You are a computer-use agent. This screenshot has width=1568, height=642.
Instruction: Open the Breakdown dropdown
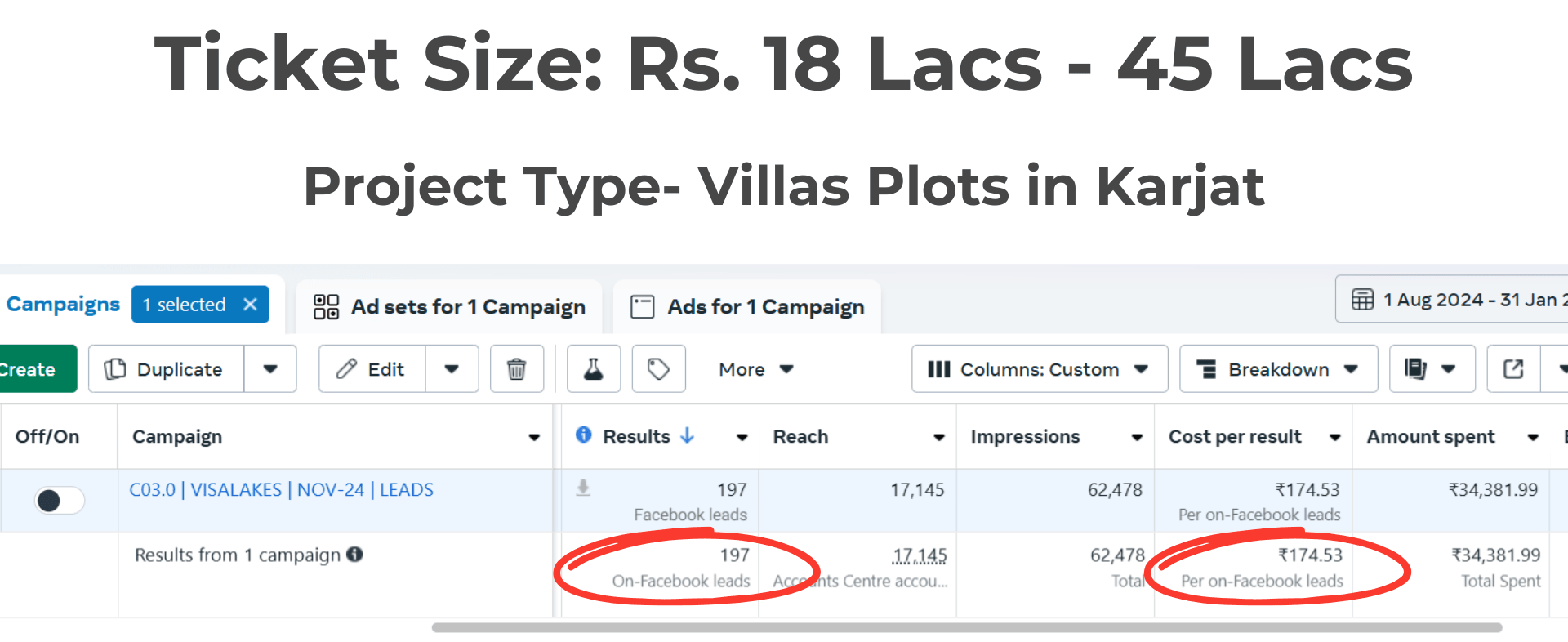tap(1278, 369)
